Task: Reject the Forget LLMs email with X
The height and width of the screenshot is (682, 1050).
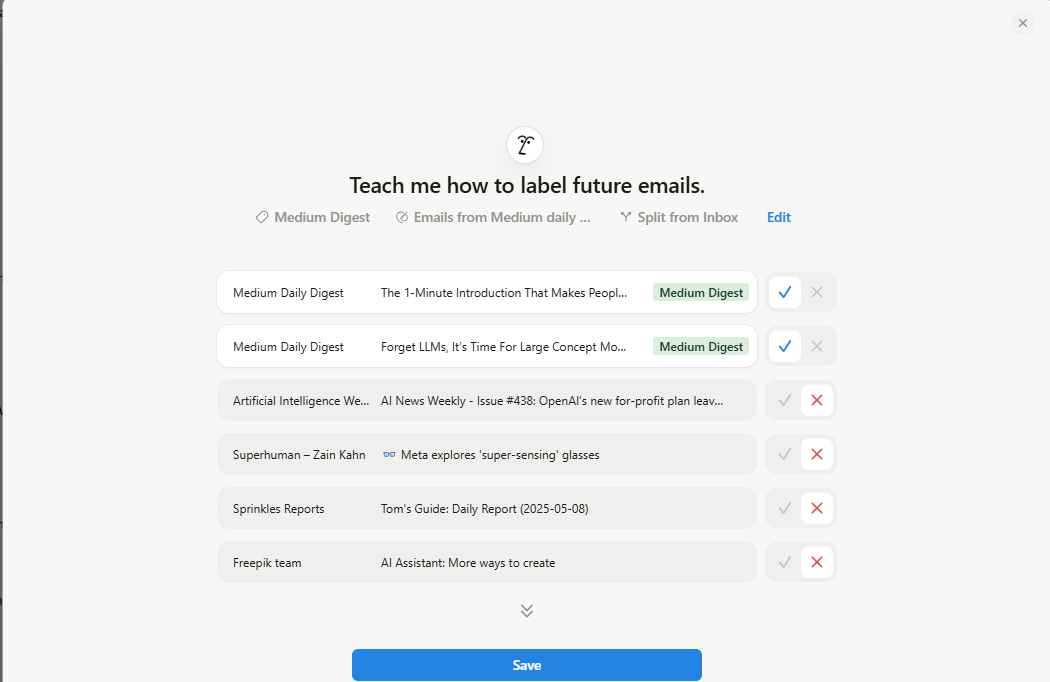Action: pyautogui.click(x=817, y=346)
